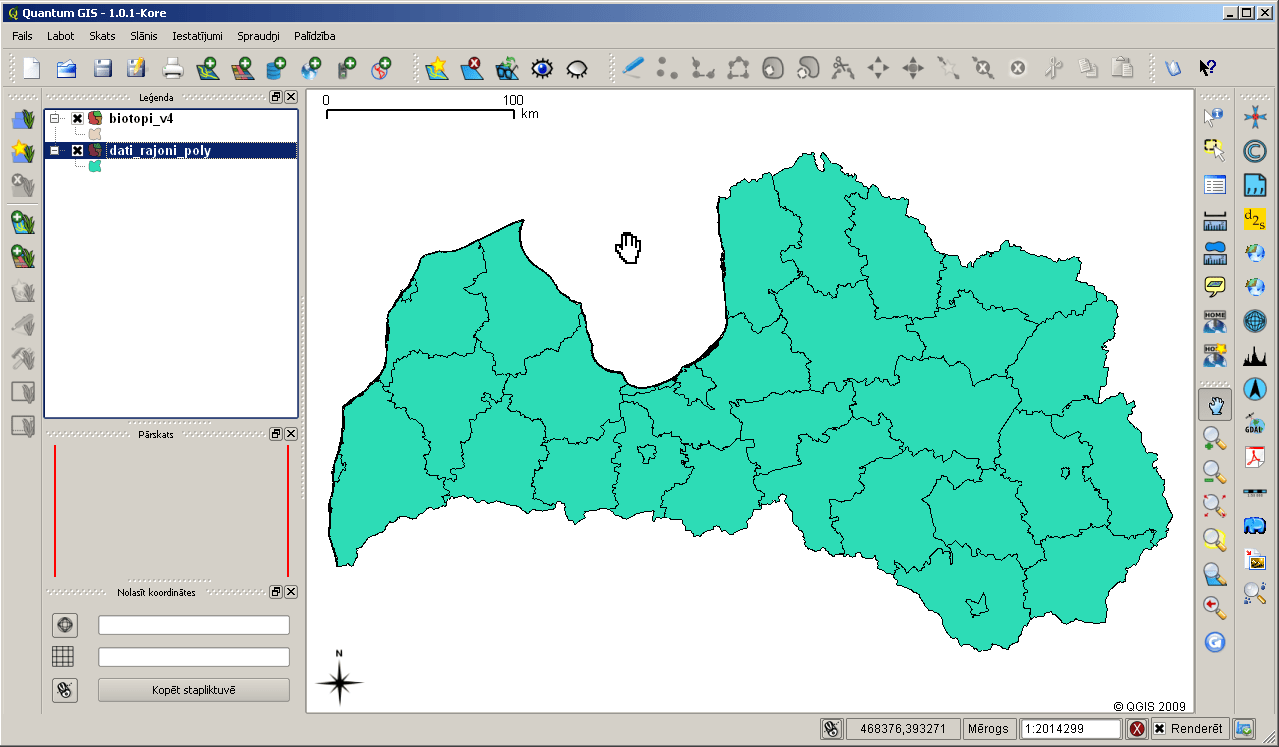Click the Cut Features scissors icon
The height and width of the screenshot is (747, 1279).
(1053, 68)
